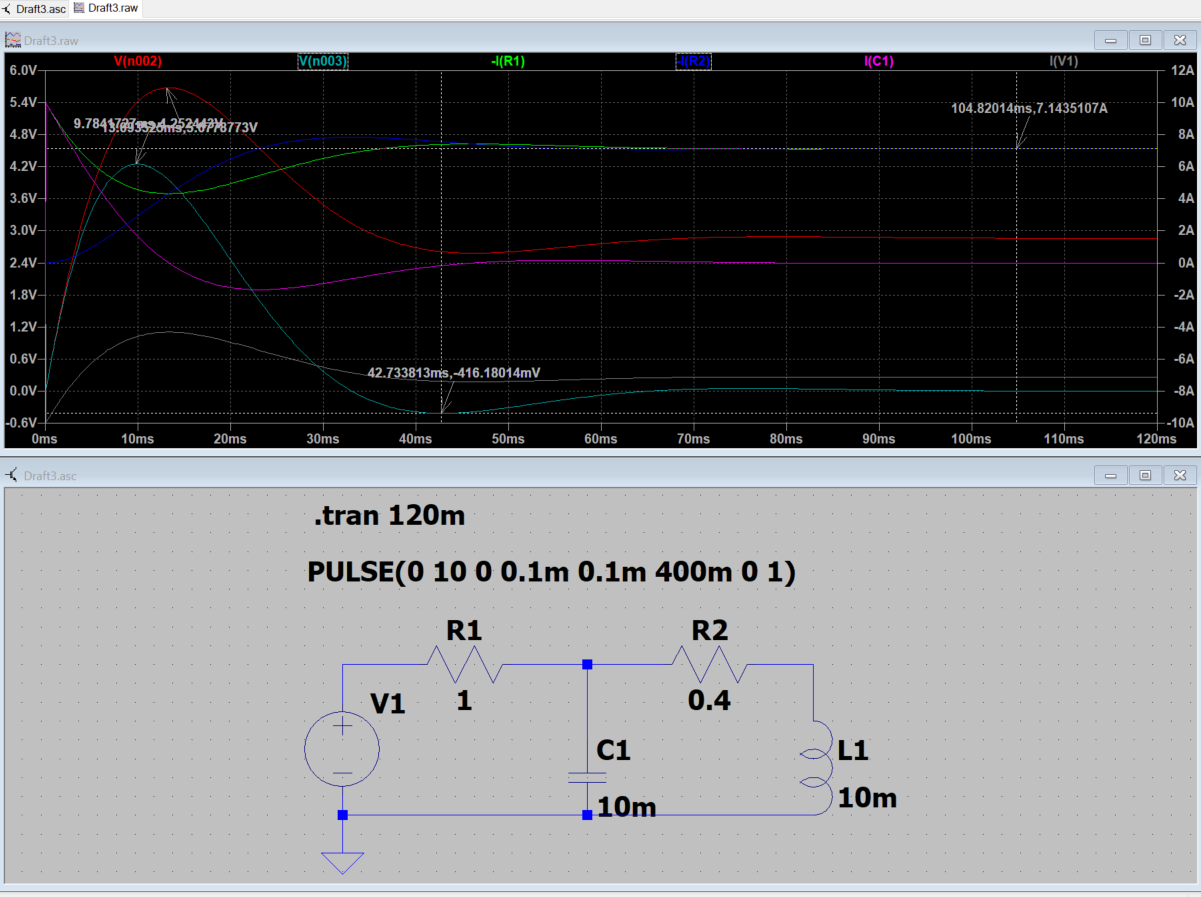Select the R1 resistor symbol
This screenshot has height=897, width=1201.
tap(464, 664)
